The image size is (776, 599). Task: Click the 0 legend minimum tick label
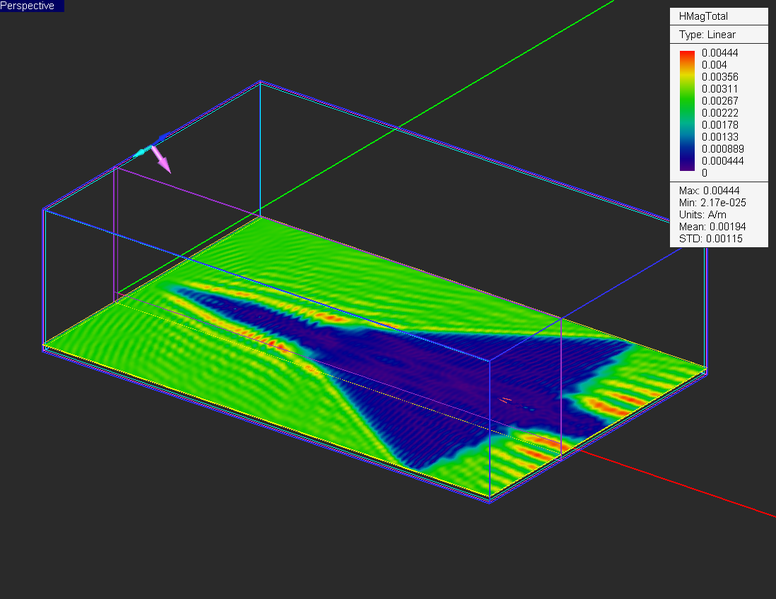pos(704,173)
